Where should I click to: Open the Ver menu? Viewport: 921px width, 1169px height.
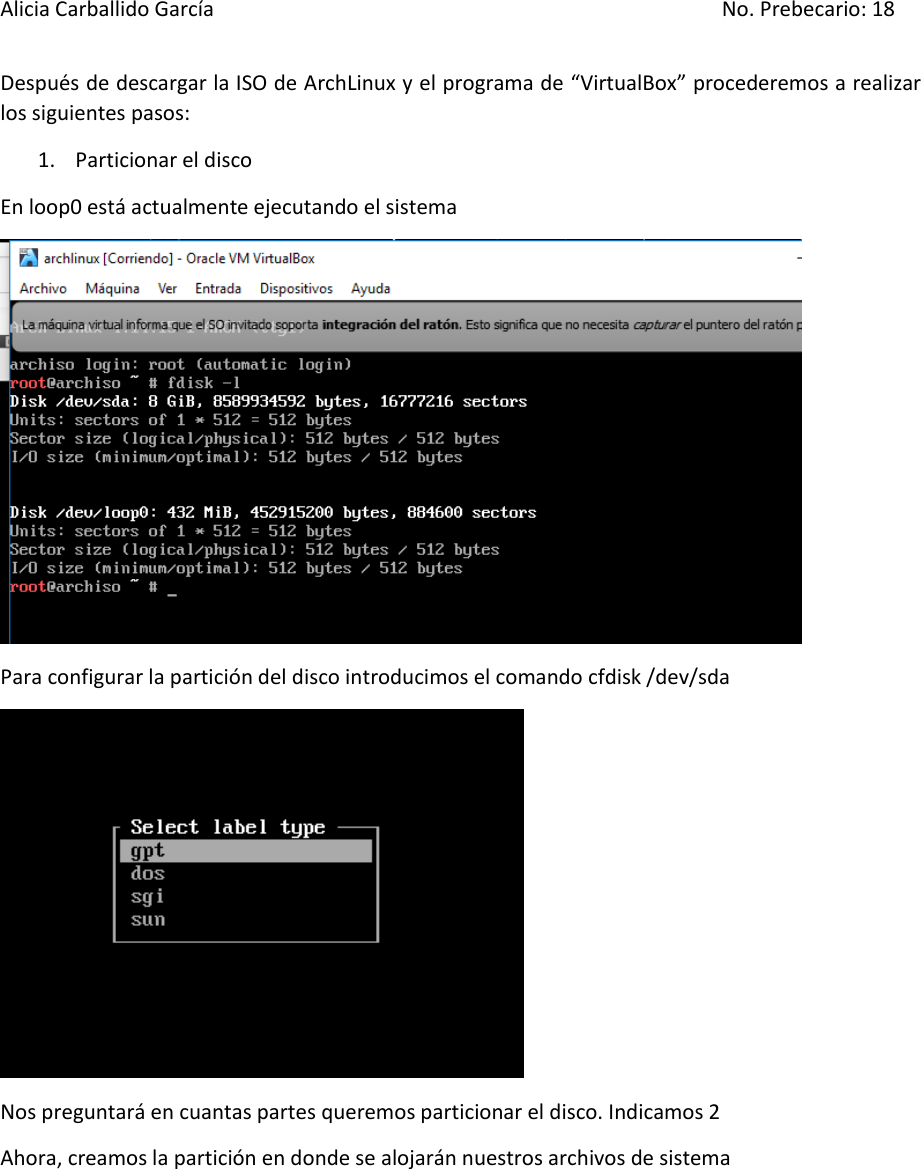click(166, 288)
